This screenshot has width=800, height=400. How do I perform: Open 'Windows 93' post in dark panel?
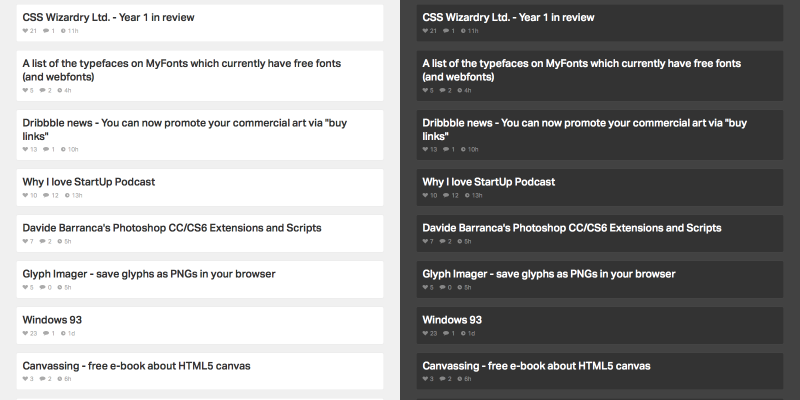pos(452,320)
